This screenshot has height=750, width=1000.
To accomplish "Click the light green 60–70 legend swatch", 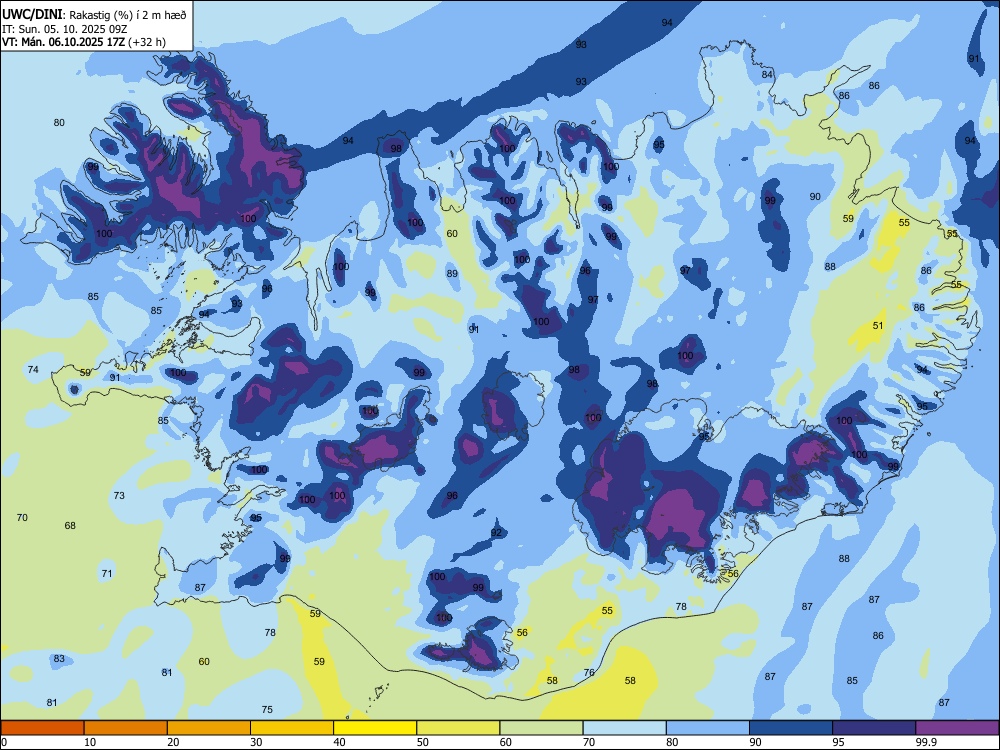I will pyautogui.click(x=541, y=728).
